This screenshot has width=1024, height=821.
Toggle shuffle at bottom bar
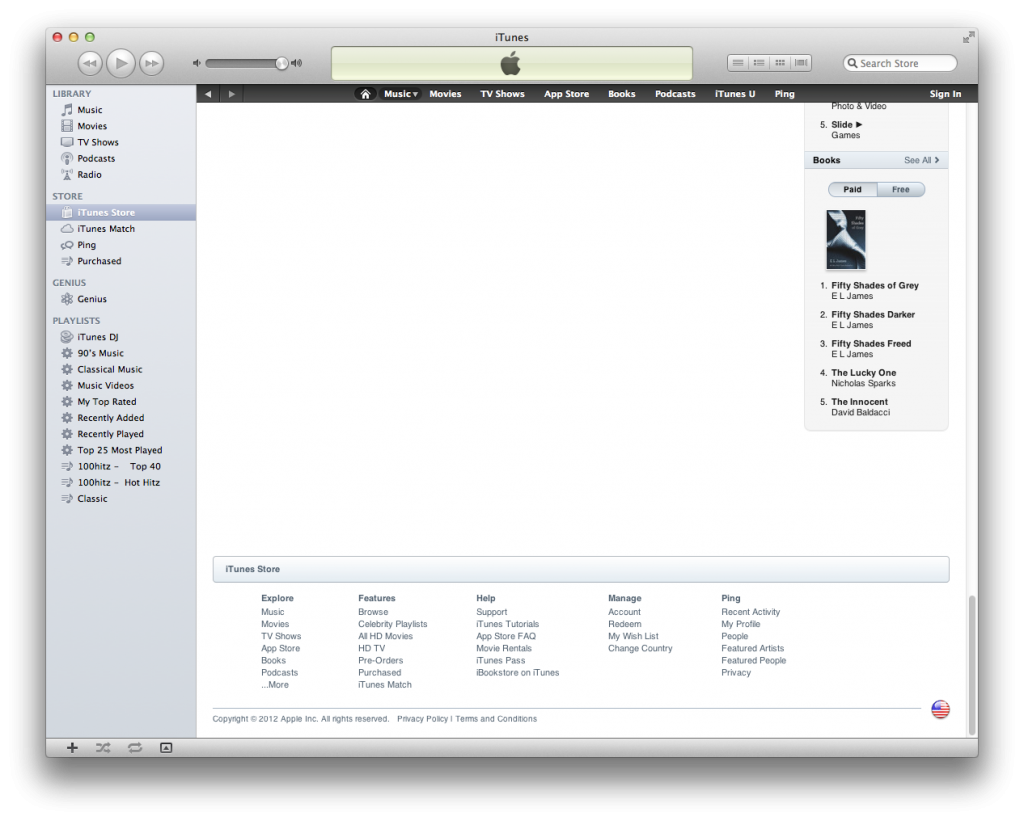[x=103, y=748]
